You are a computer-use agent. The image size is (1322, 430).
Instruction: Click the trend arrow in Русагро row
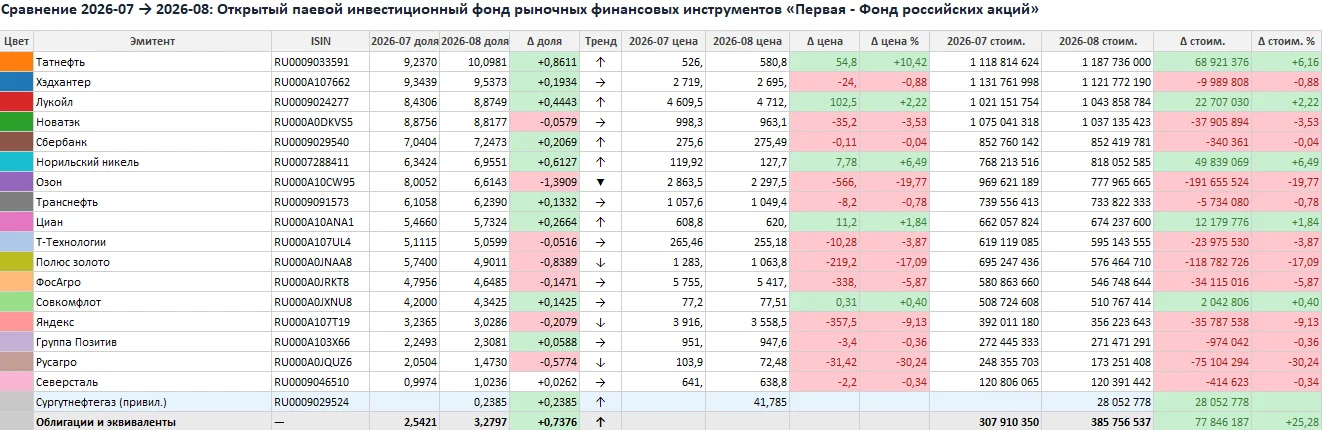click(600, 361)
